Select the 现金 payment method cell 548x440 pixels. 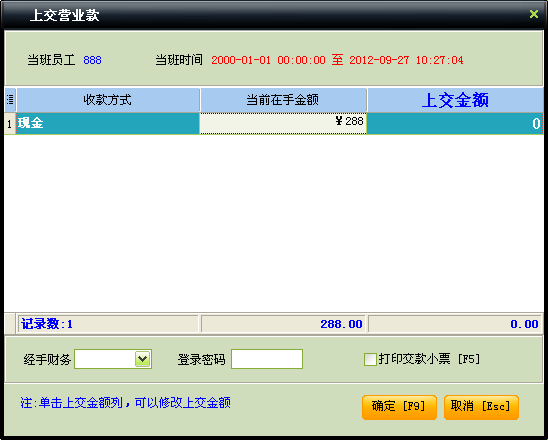108,123
